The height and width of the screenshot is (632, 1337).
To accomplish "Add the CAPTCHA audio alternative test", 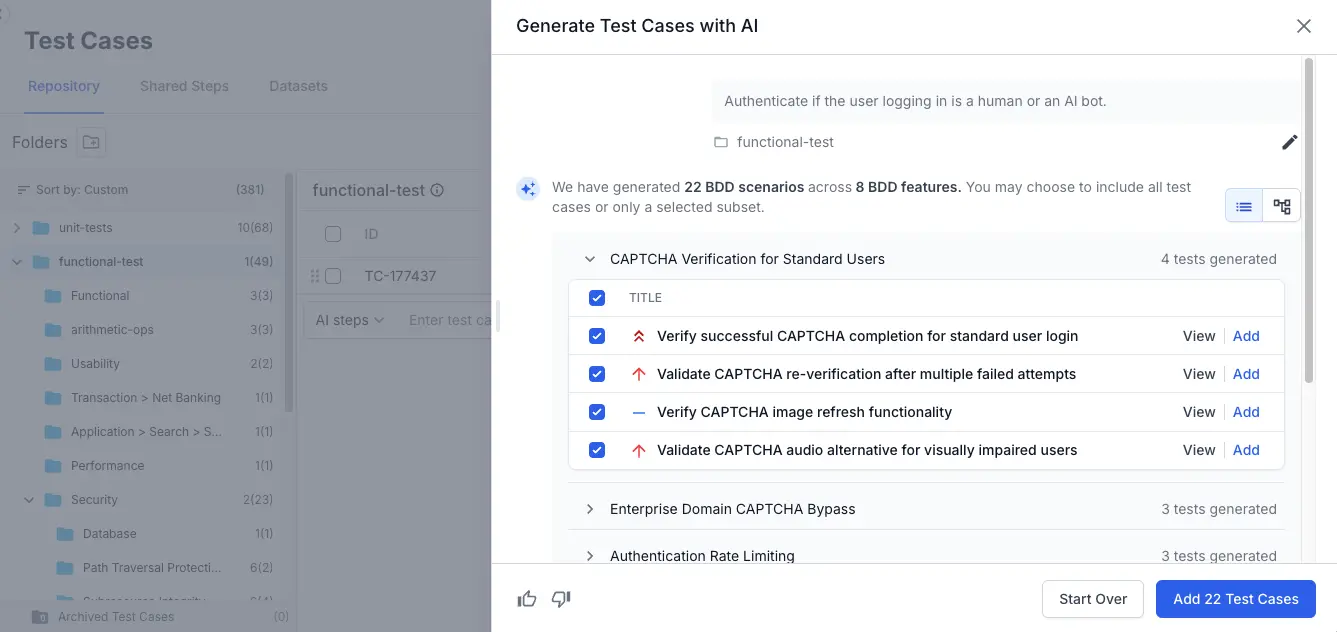I will click(x=1246, y=450).
